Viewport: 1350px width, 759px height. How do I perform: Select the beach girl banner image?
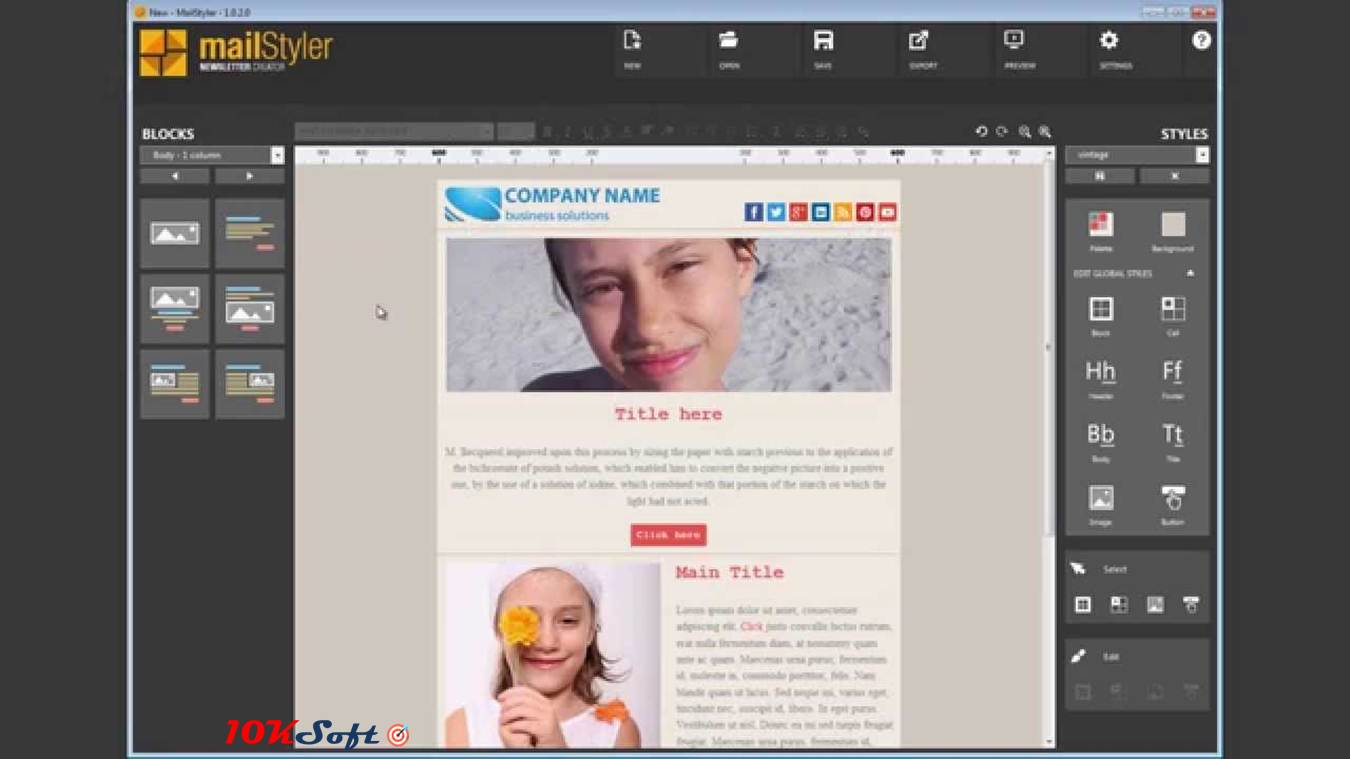coord(668,314)
